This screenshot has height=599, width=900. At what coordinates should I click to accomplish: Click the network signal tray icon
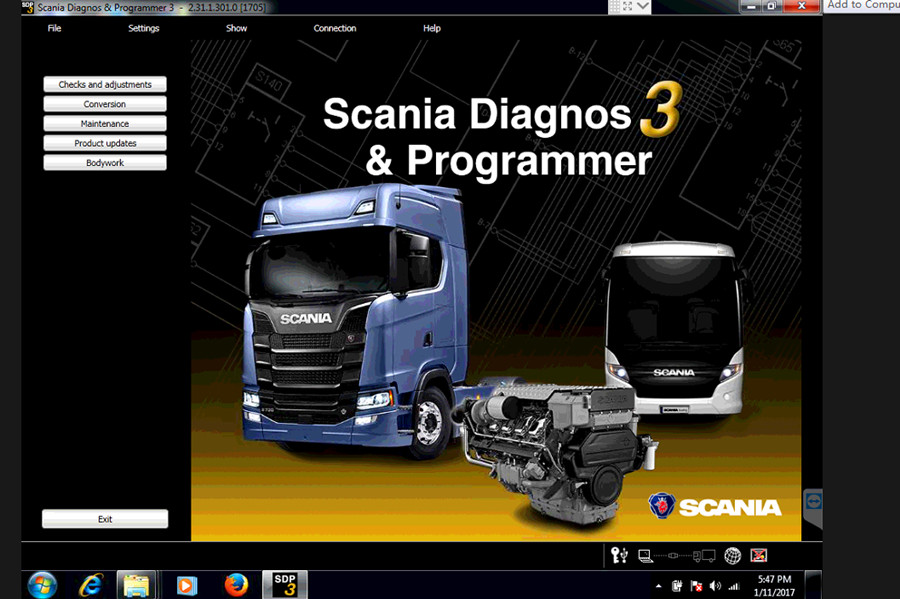734,586
